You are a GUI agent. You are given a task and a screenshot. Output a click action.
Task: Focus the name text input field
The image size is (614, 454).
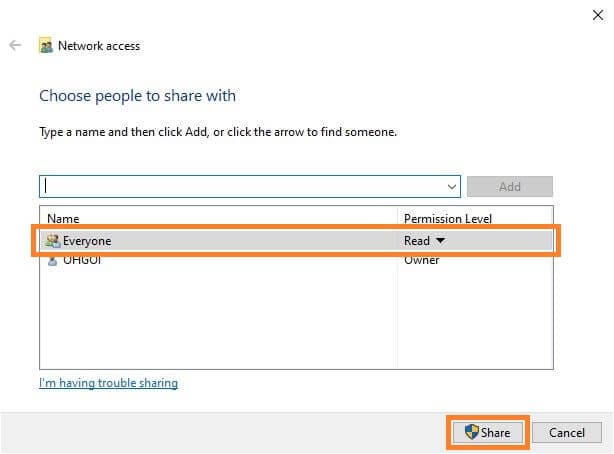coord(240,187)
